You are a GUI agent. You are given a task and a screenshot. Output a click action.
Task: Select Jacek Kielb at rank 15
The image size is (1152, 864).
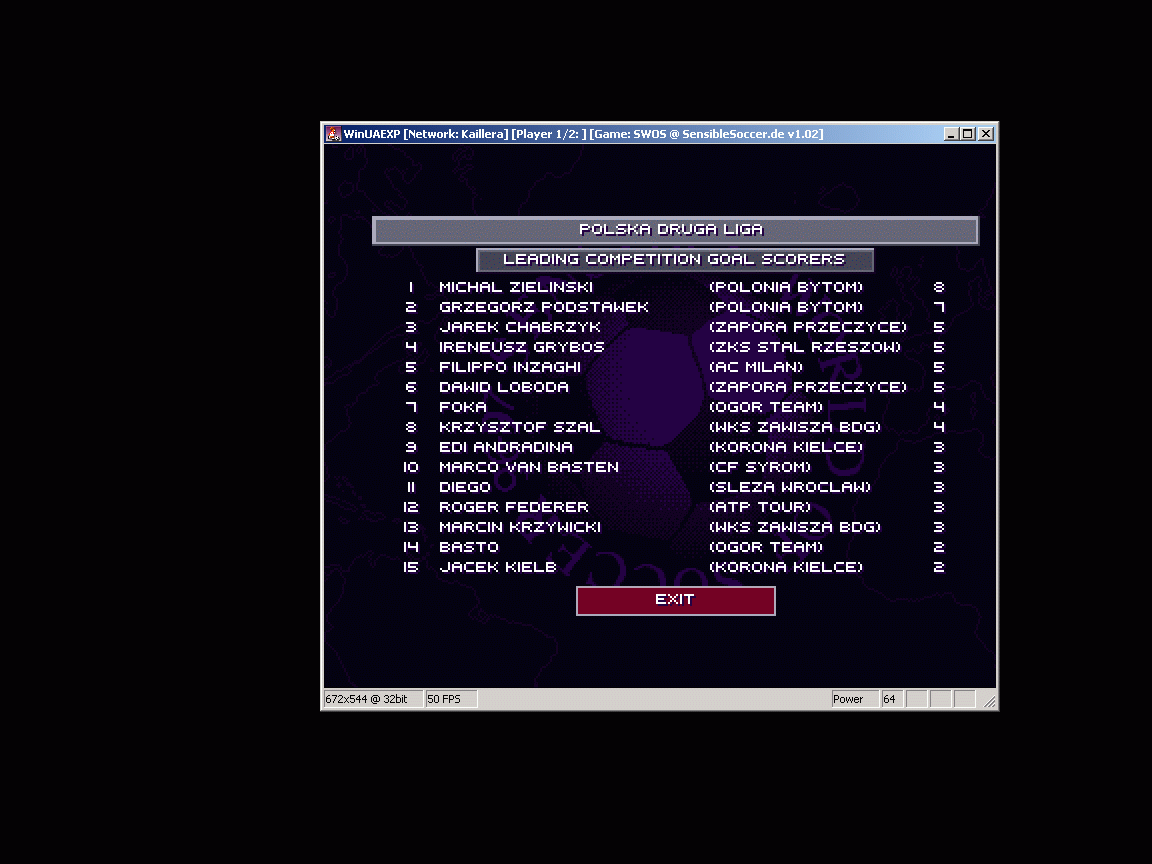(498, 567)
